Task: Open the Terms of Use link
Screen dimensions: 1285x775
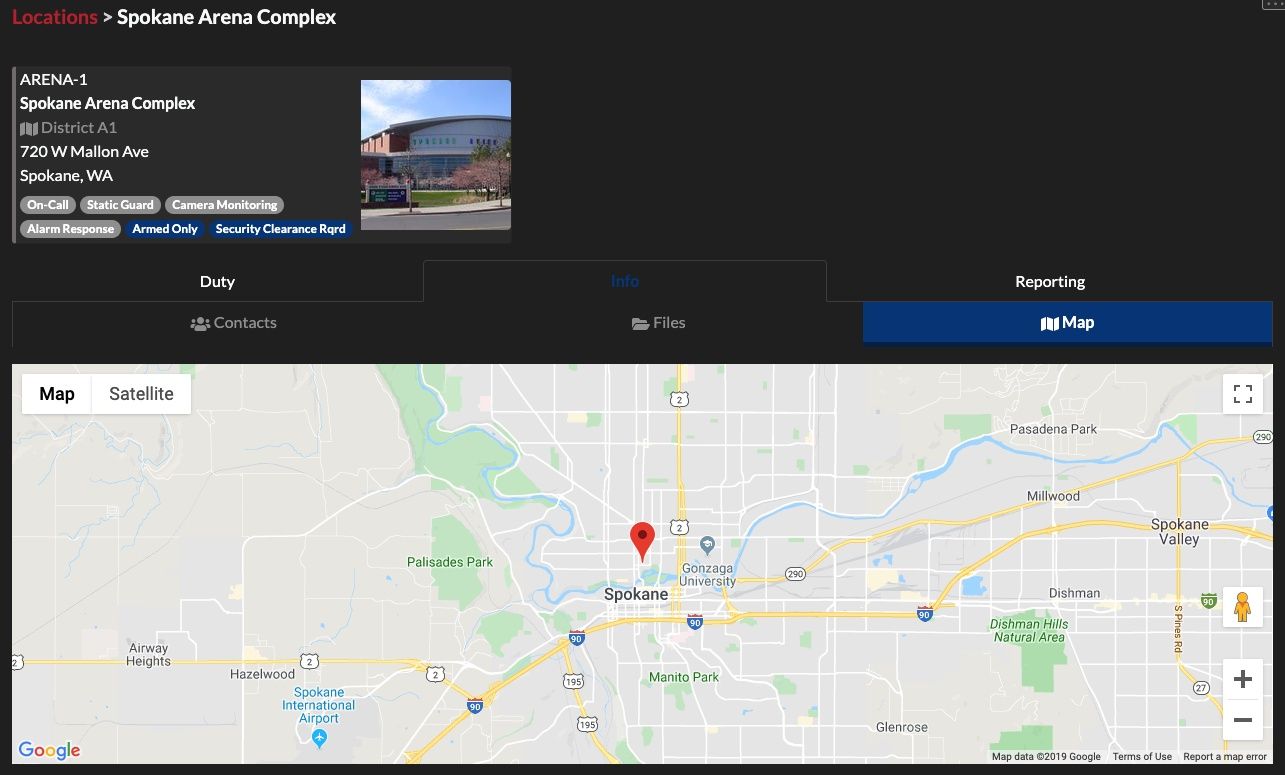Action: click(x=1141, y=756)
